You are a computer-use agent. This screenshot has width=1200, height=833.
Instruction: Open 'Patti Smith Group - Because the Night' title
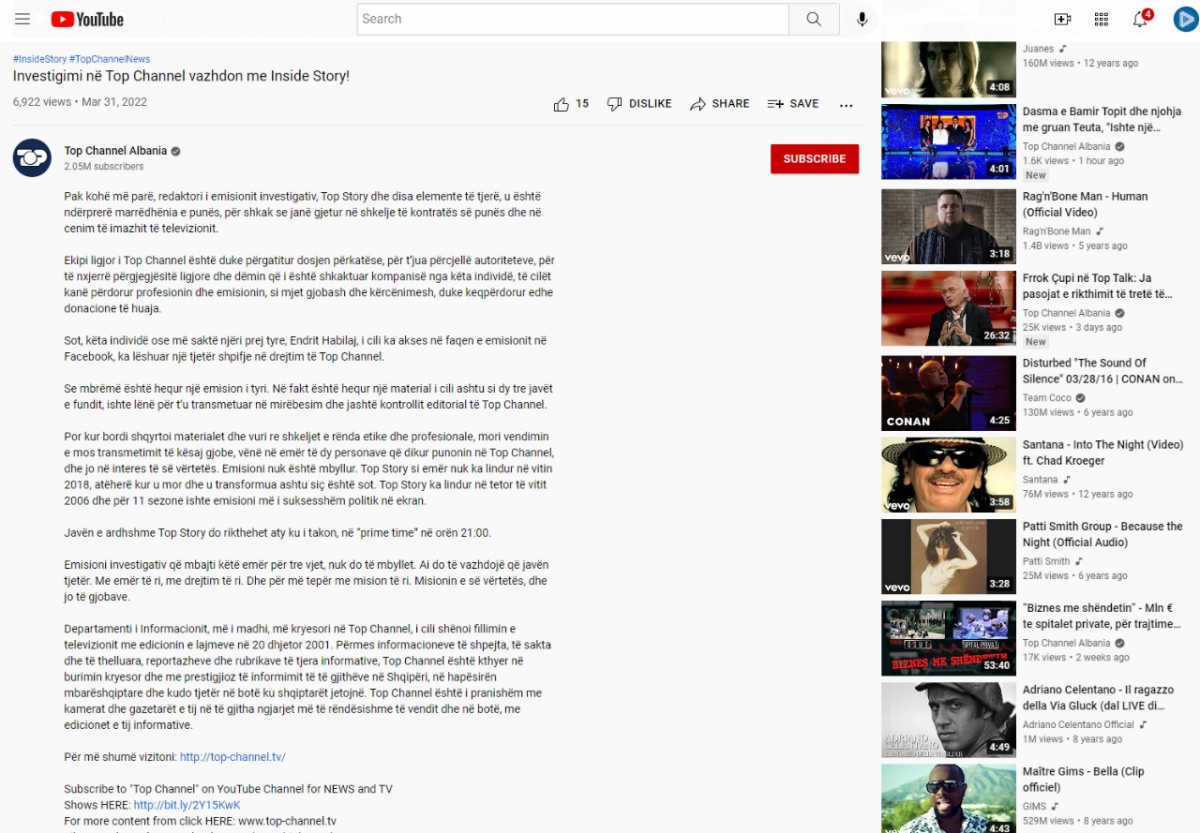coord(1103,535)
